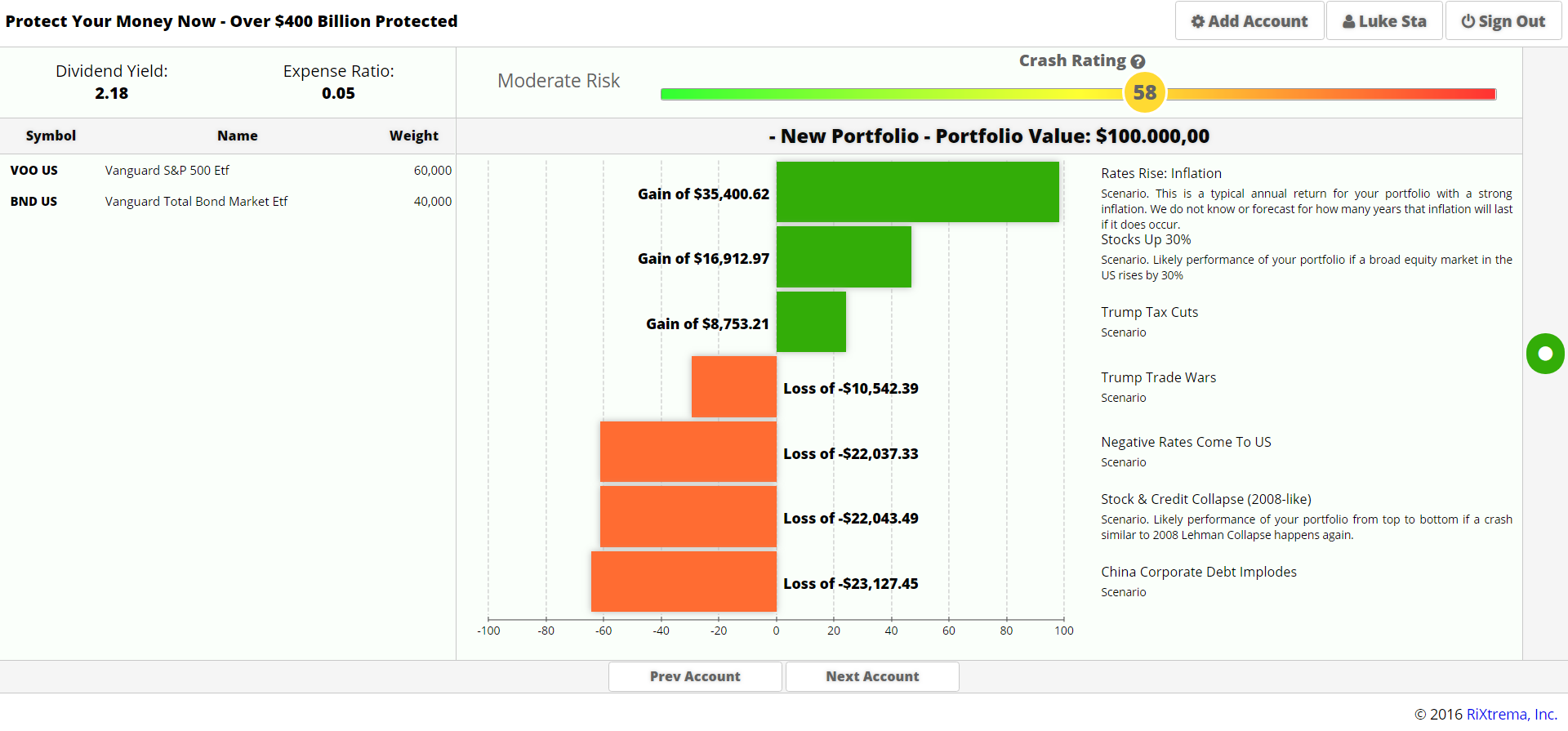Go to Next Account
Viewport: 1568px width, 731px height.
872,676
